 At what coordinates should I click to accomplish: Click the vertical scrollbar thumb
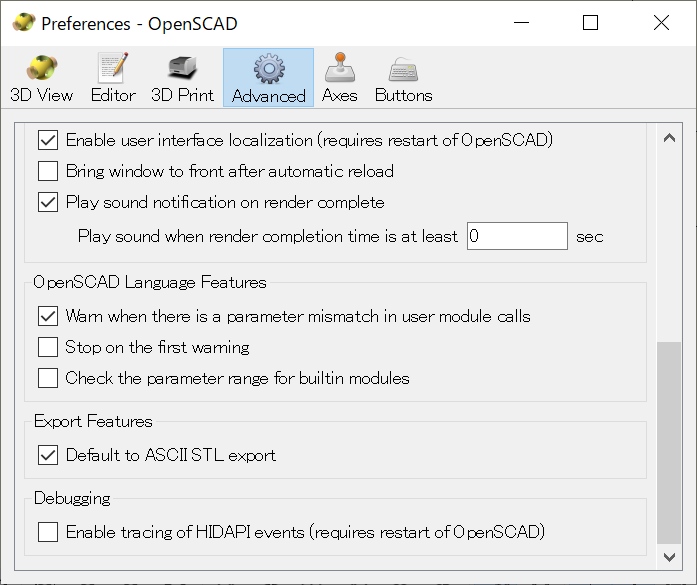coord(669,443)
